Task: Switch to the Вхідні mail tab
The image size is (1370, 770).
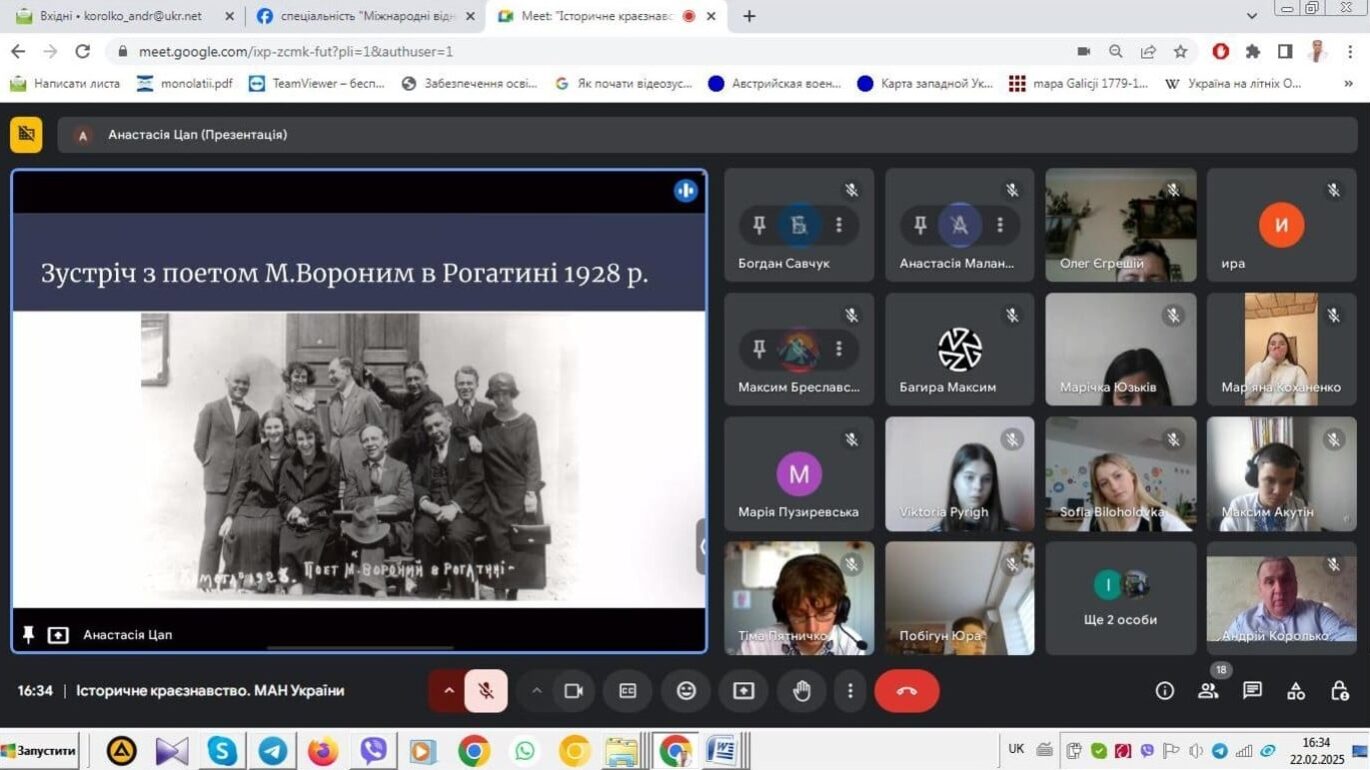Action: [120, 16]
